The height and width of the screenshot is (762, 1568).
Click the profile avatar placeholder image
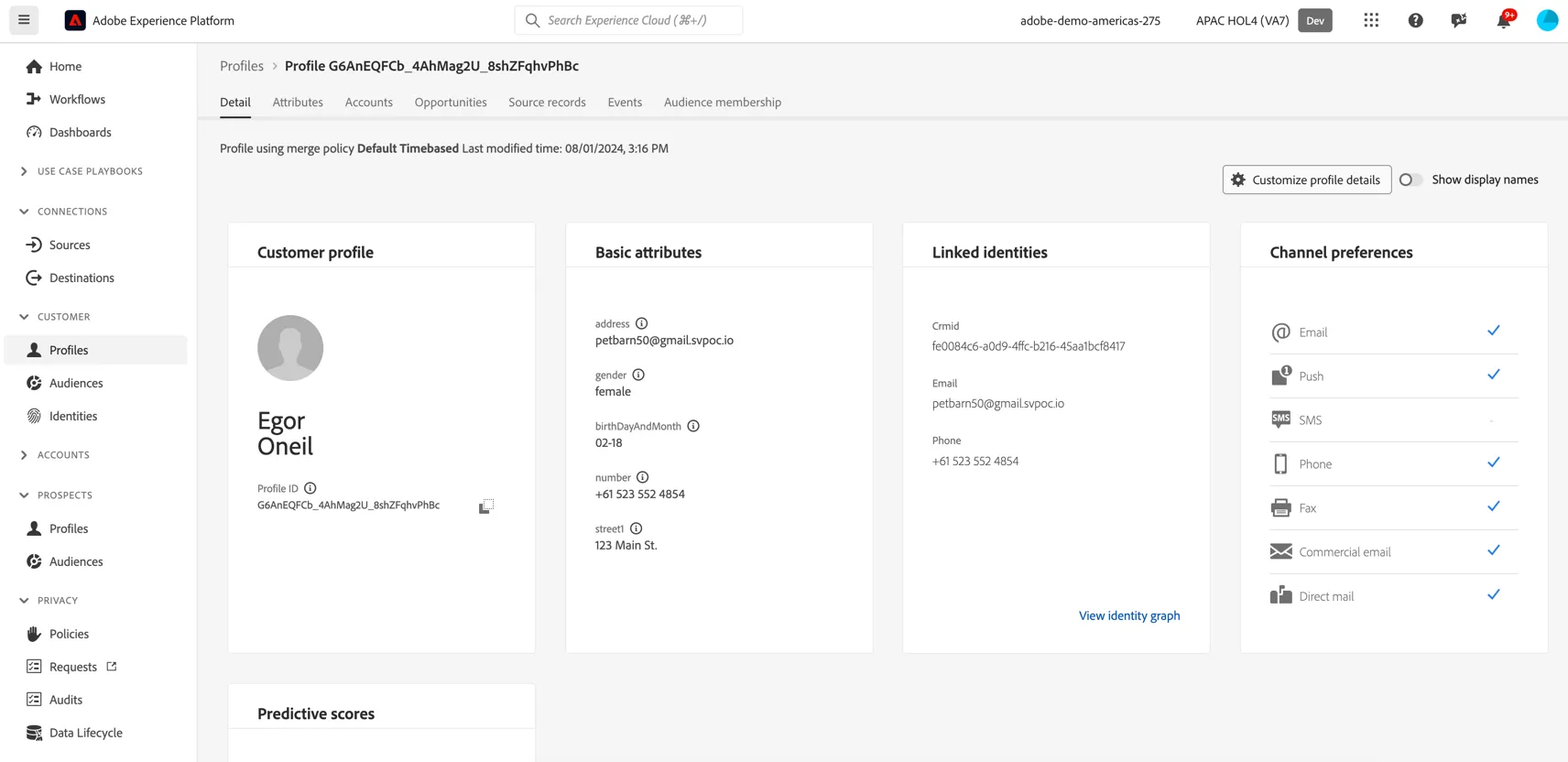click(290, 348)
